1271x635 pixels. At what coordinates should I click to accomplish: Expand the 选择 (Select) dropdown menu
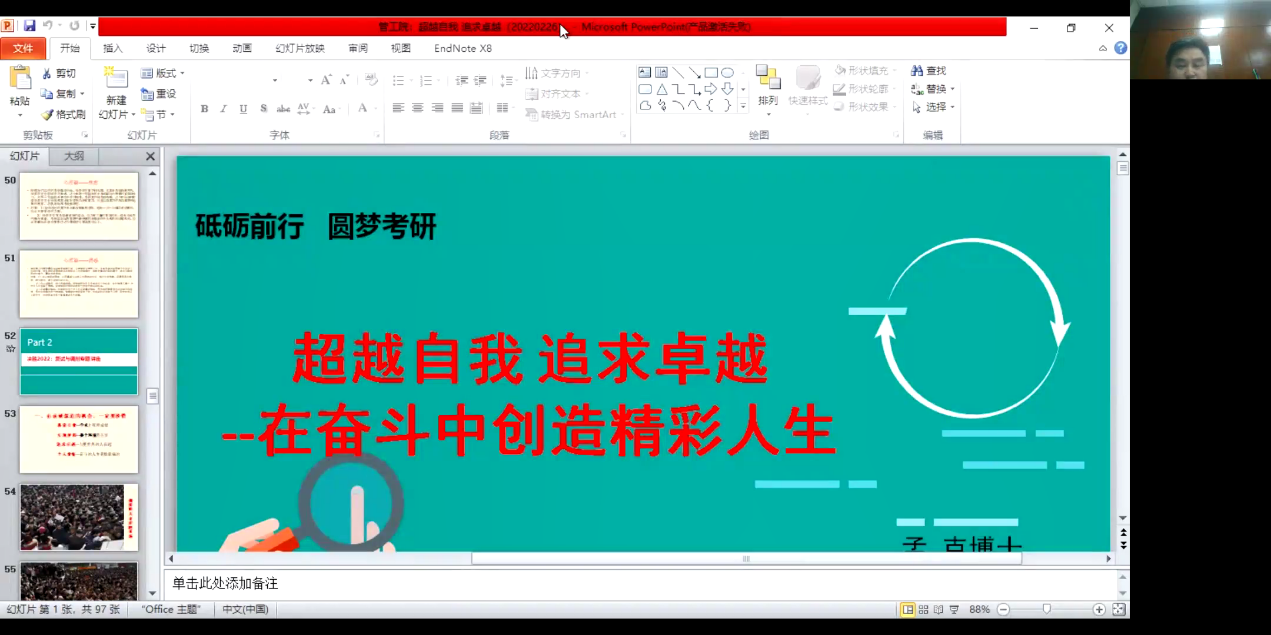(933, 107)
